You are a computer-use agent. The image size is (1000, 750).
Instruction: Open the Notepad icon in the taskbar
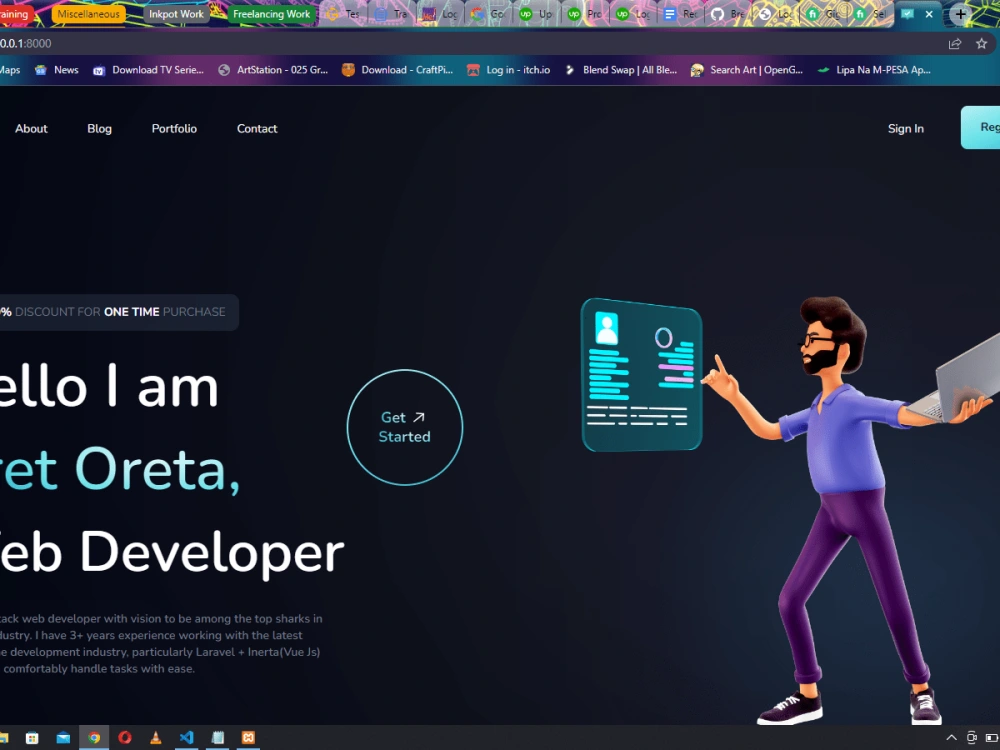(x=217, y=738)
